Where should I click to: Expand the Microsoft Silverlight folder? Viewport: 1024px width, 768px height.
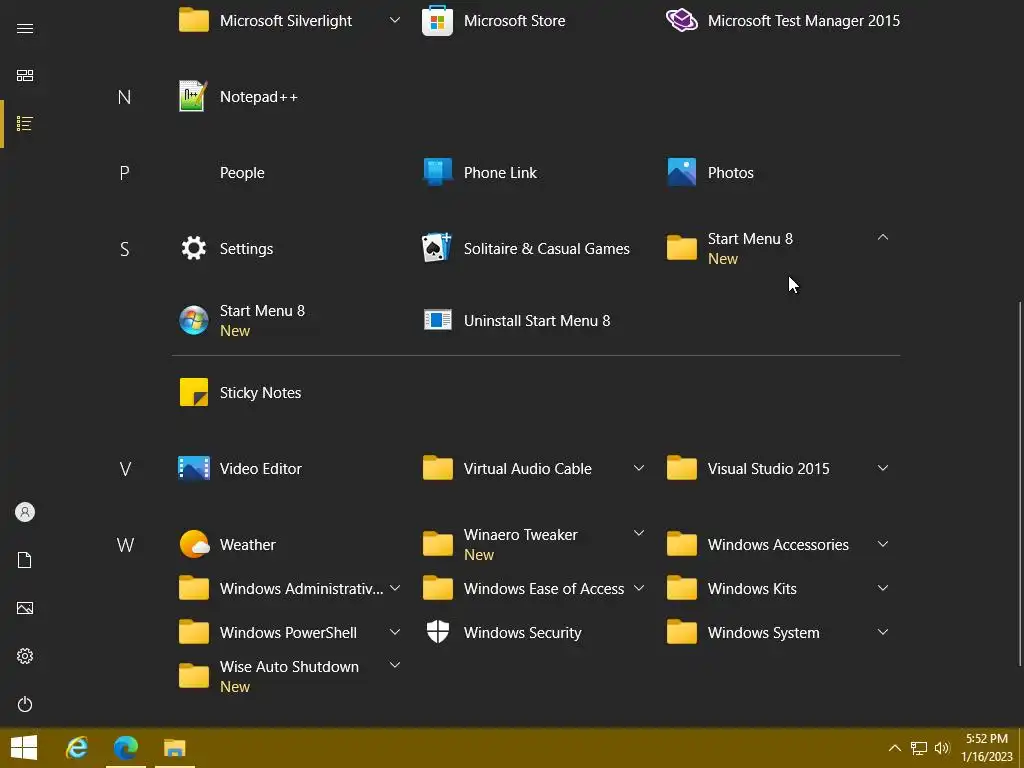pyautogui.click(x=395, y=20)
